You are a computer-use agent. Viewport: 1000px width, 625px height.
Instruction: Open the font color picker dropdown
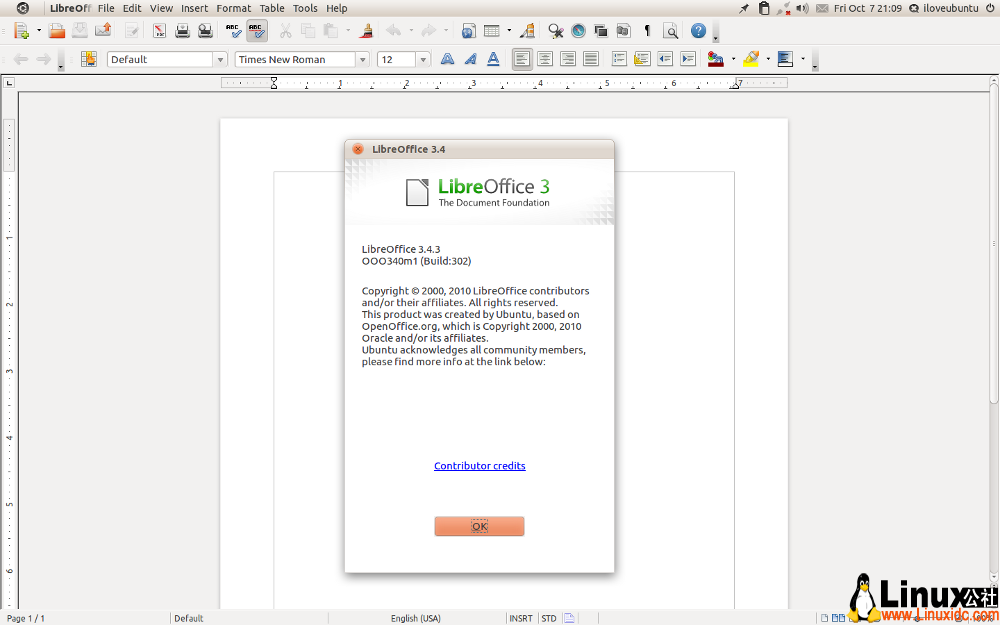(732, 58)
